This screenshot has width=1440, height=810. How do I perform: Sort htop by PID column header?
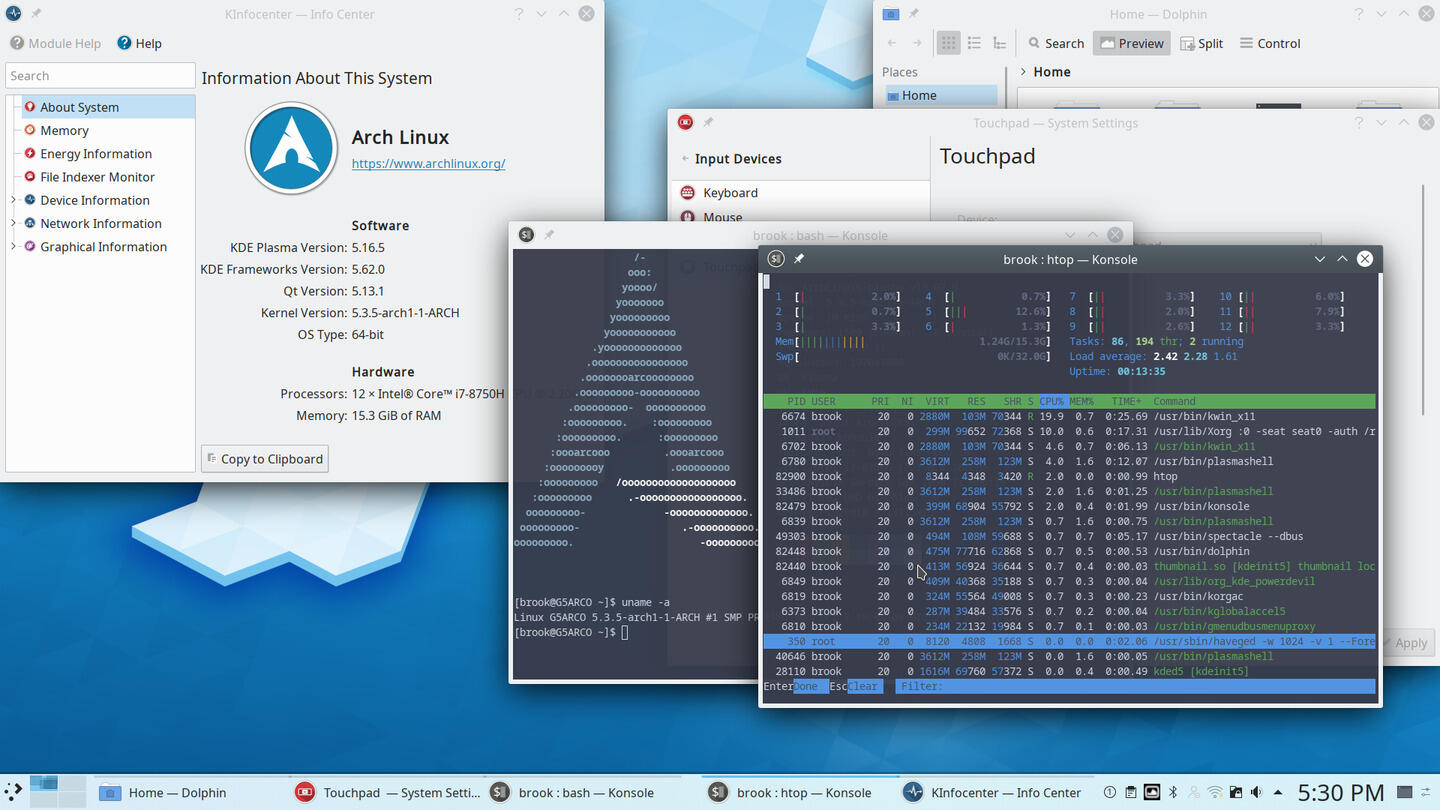[x=796, y=401]
